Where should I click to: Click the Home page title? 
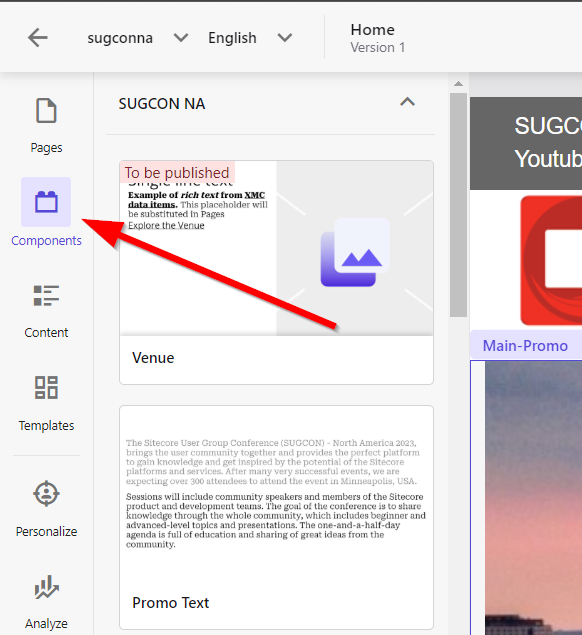tap(372, 30)
